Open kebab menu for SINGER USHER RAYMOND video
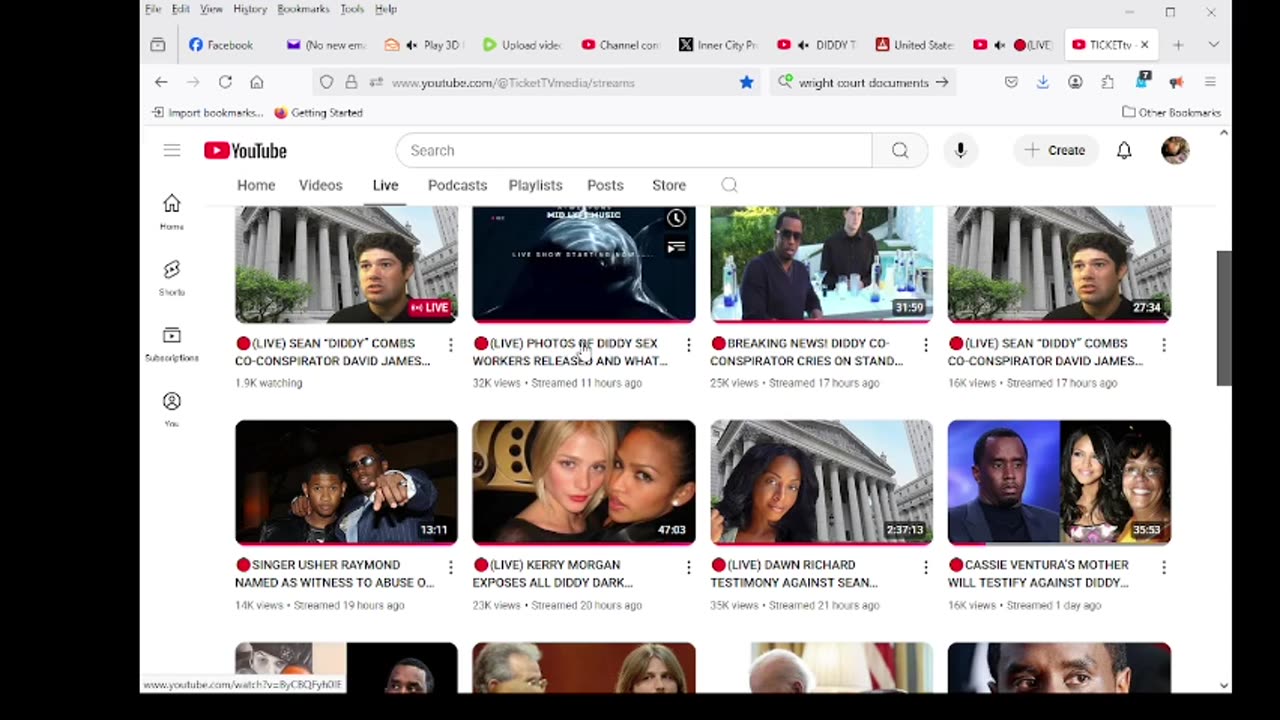The width and height of the screenshot is (1280, 720). click(450, 567)
